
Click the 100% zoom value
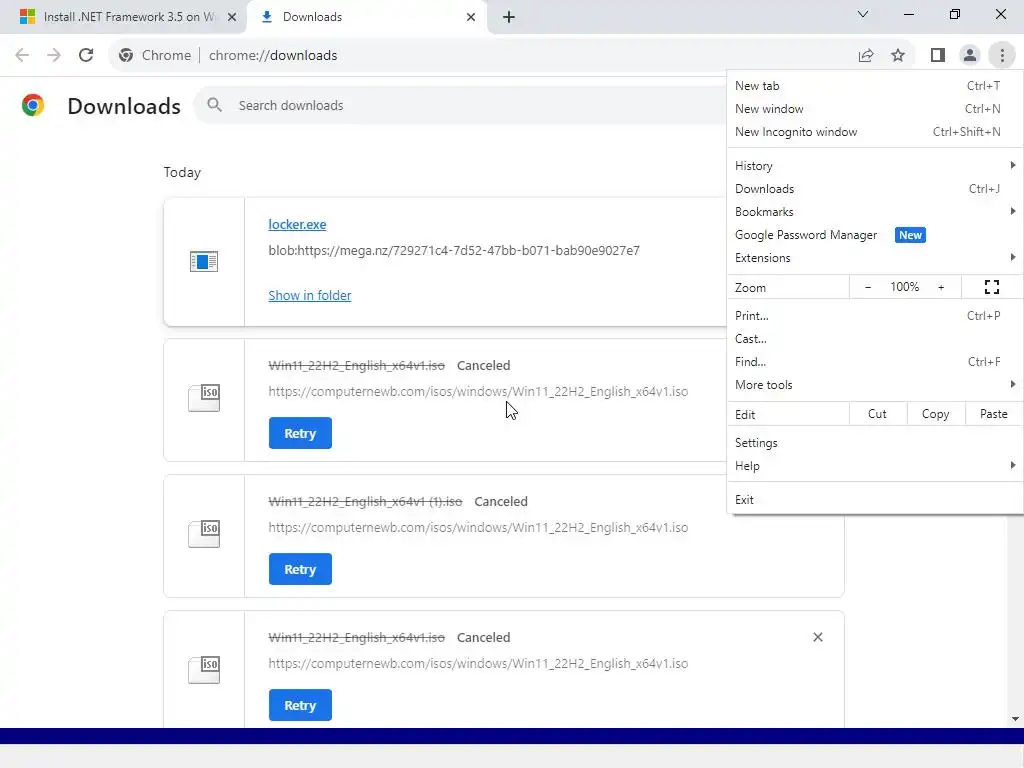point(904,287)
